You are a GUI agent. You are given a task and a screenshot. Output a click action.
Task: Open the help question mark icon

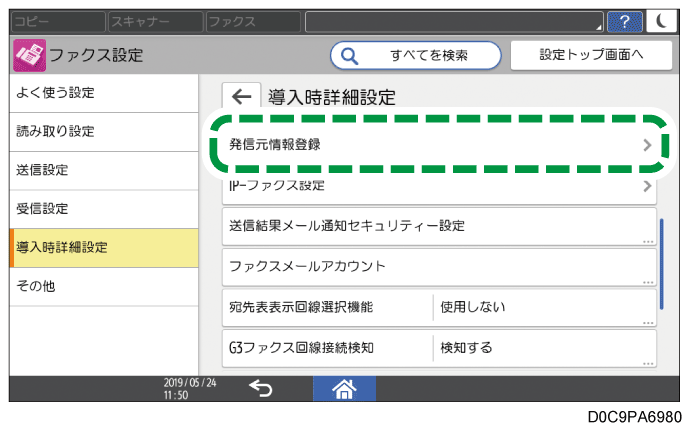pos(624,22)
